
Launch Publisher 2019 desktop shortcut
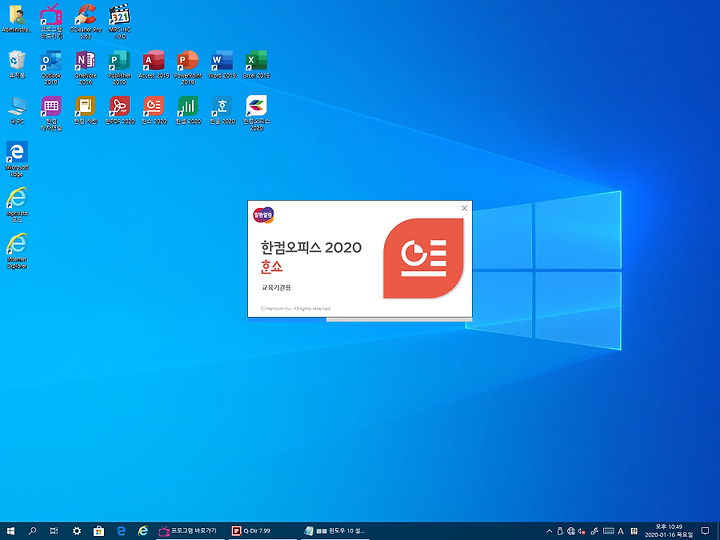(119, 67)
